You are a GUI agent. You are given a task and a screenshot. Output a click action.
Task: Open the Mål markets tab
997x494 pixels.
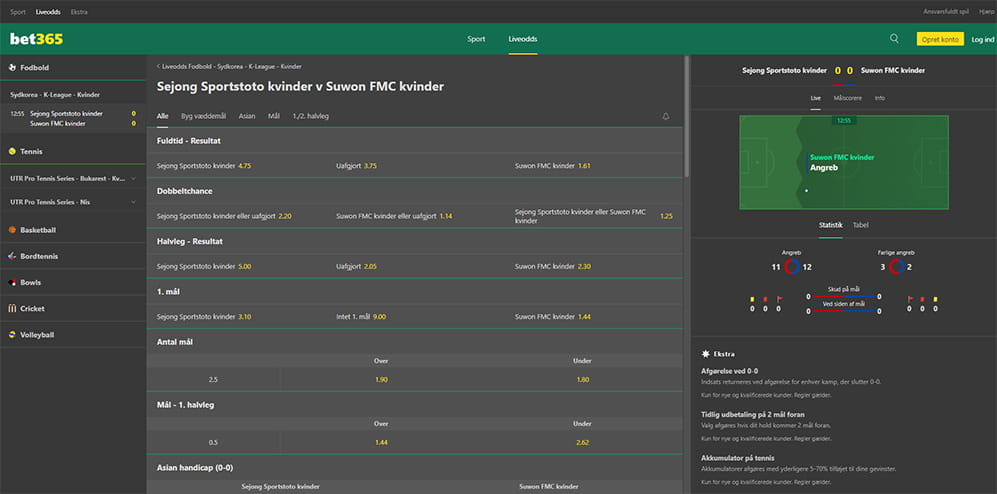pos(274,116)
